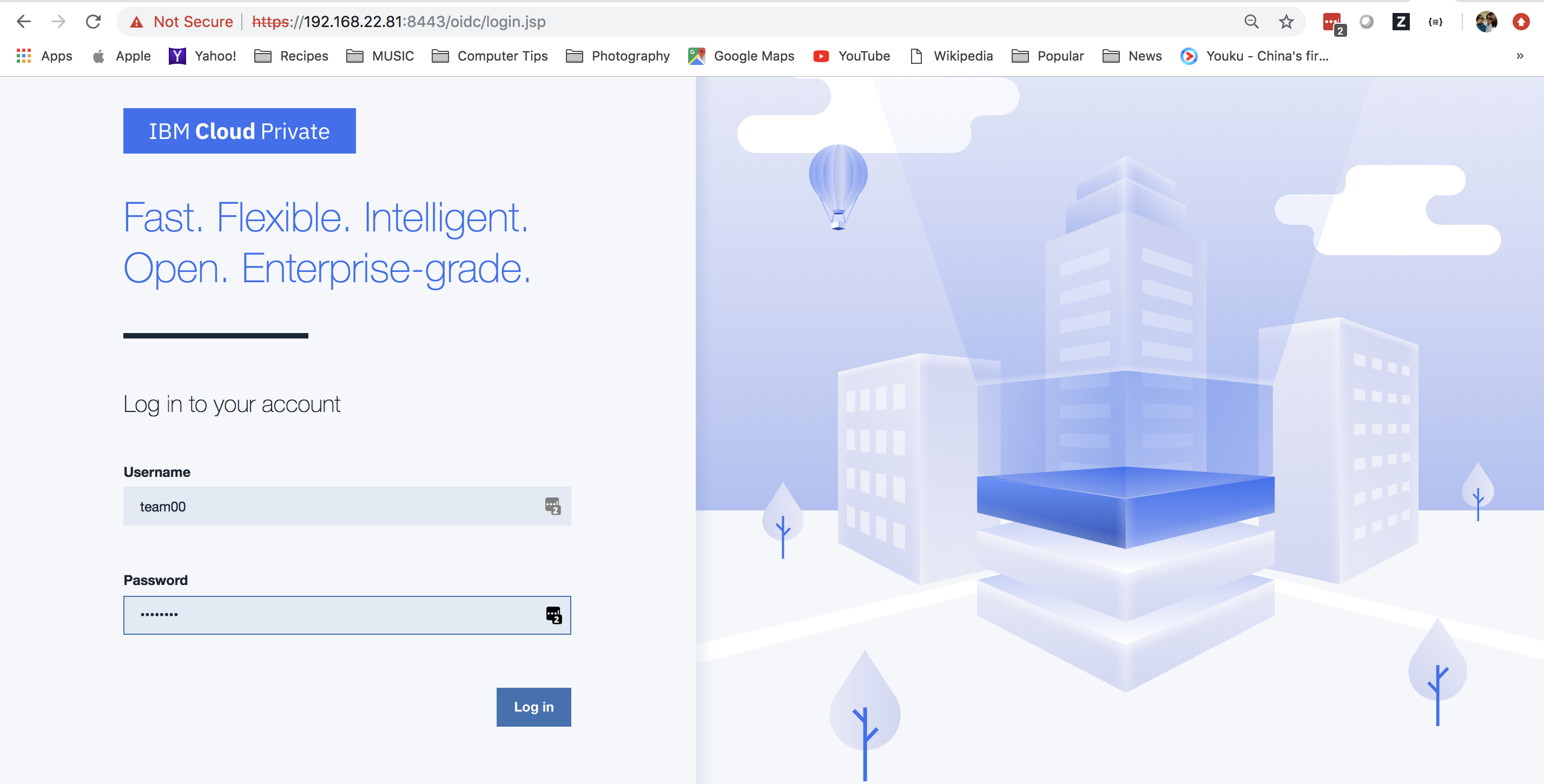The image size is (1544, 784).
Task: Click the gray circle extension icon
Action: coord(1367,22)
